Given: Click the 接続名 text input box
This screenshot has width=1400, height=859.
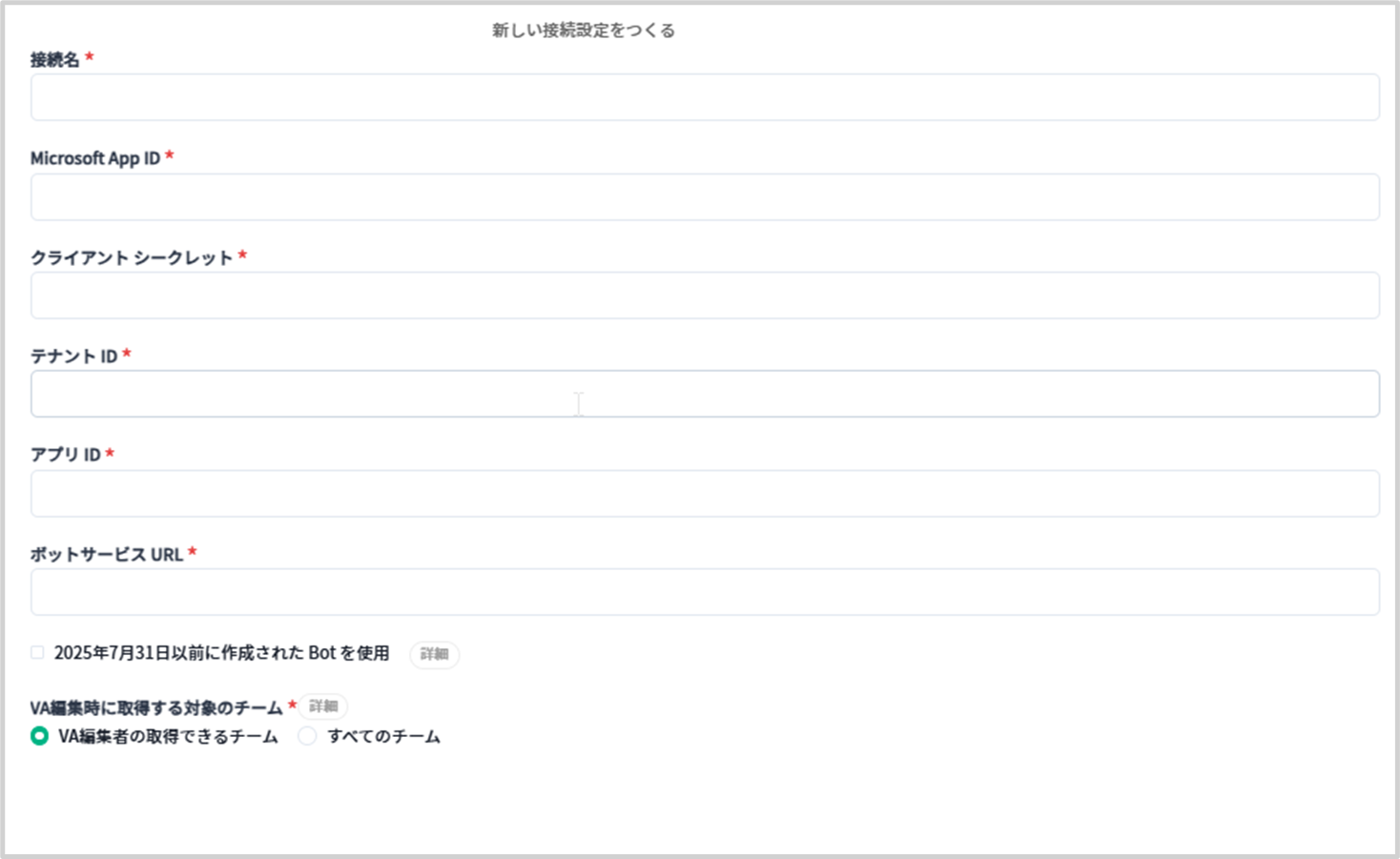Looking at the screenshot, I should 704,98.
